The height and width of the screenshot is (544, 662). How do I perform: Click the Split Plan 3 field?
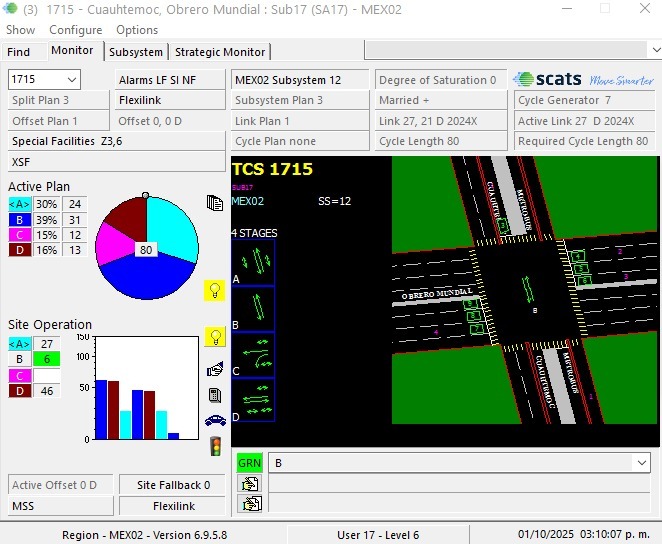[x=58, y=100]
